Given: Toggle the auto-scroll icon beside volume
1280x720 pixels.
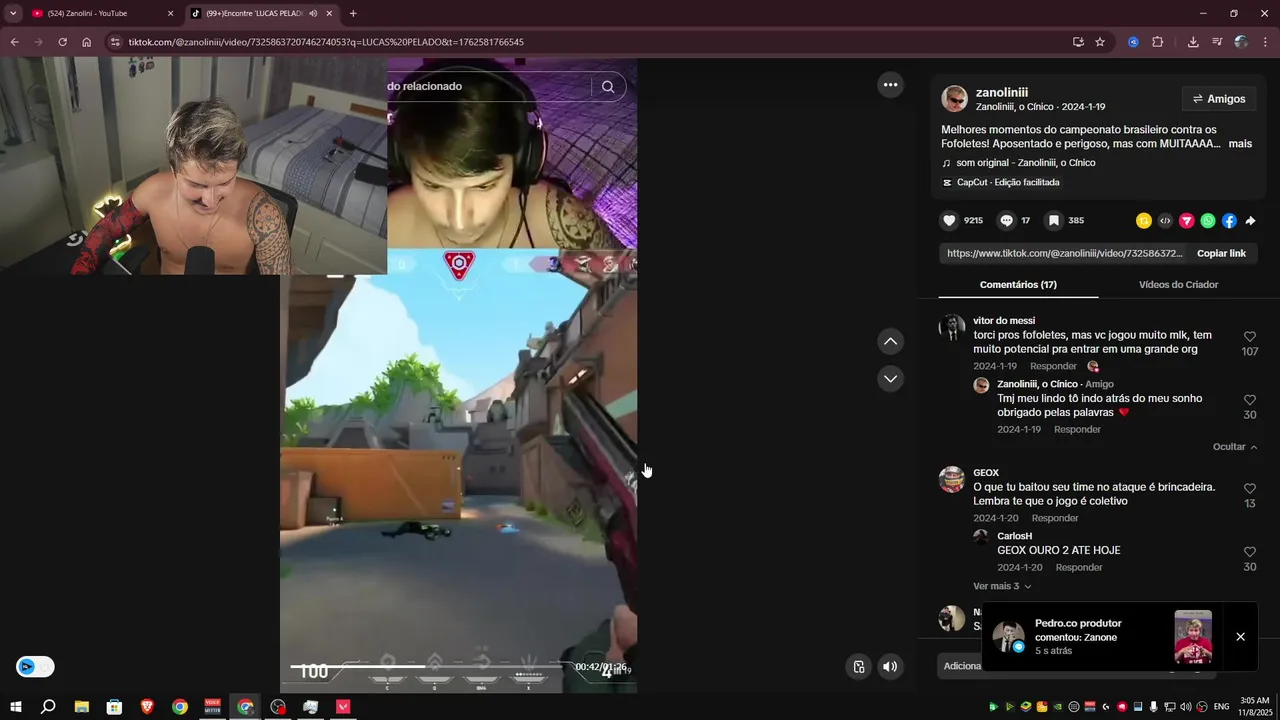Looking at the screenshot, I should (859, 667).
